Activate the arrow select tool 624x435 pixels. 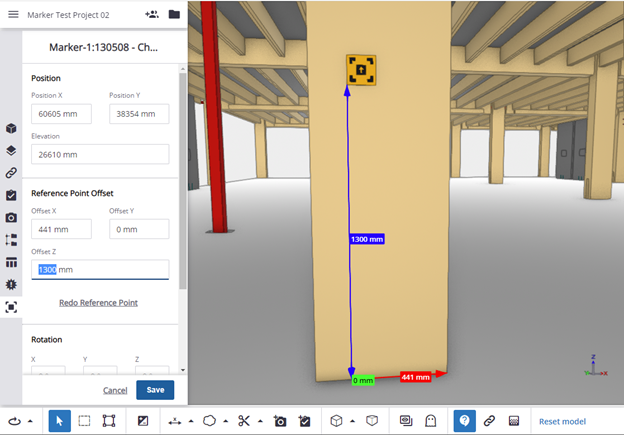[x=58, y=421]
